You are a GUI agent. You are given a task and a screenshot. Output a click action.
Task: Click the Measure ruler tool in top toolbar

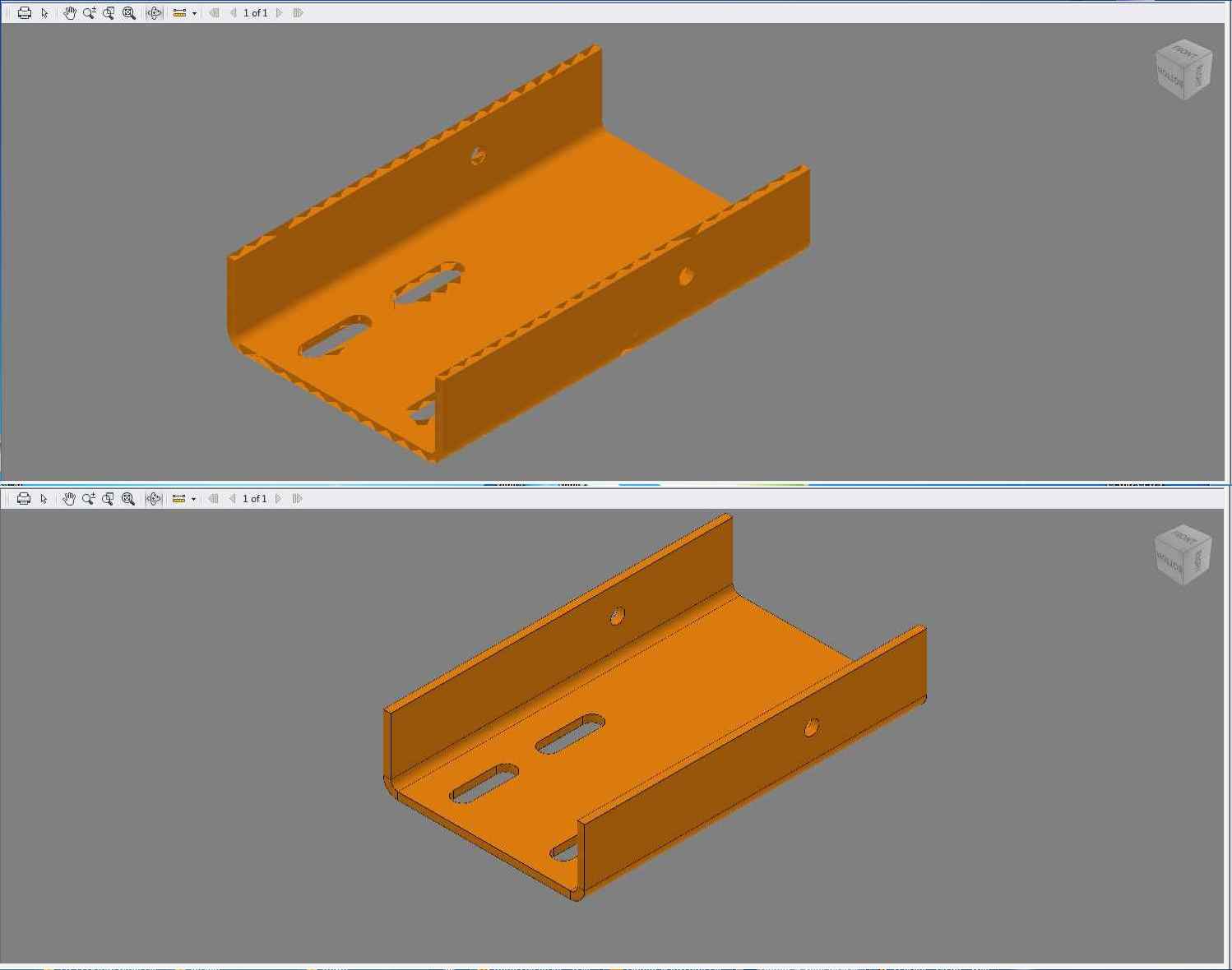tap(179, 13)
